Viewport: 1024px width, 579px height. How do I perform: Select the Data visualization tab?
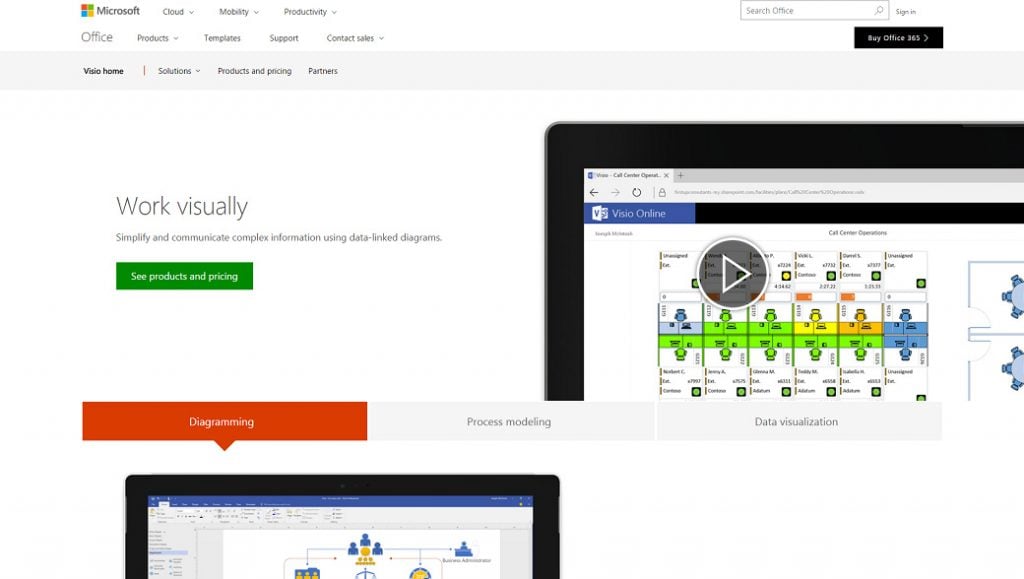click(x=799, y=421)
